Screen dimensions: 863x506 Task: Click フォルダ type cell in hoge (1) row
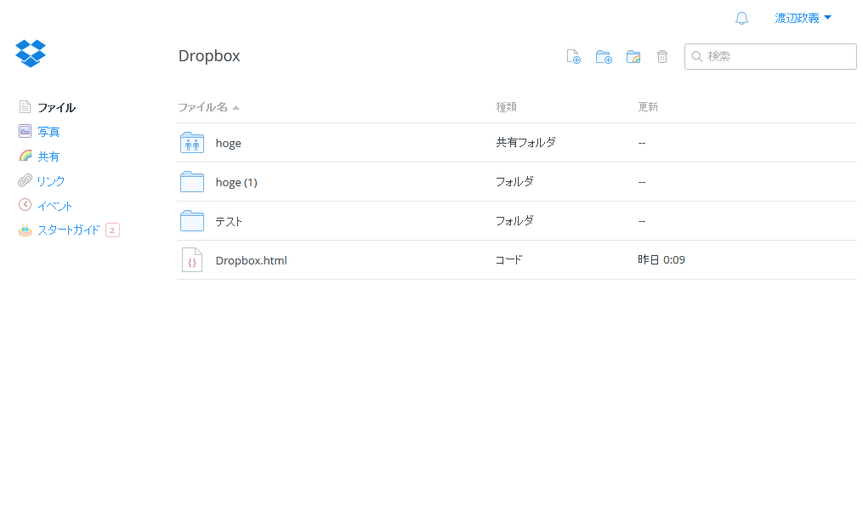(515, 182)
